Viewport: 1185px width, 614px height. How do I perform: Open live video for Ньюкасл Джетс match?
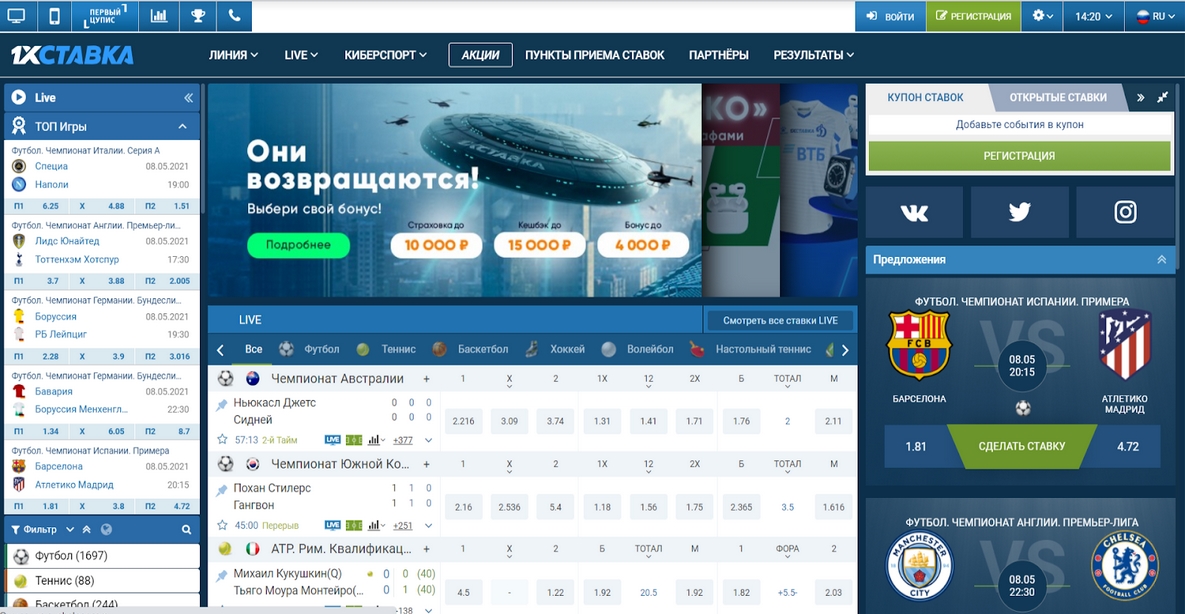(333, 439)
